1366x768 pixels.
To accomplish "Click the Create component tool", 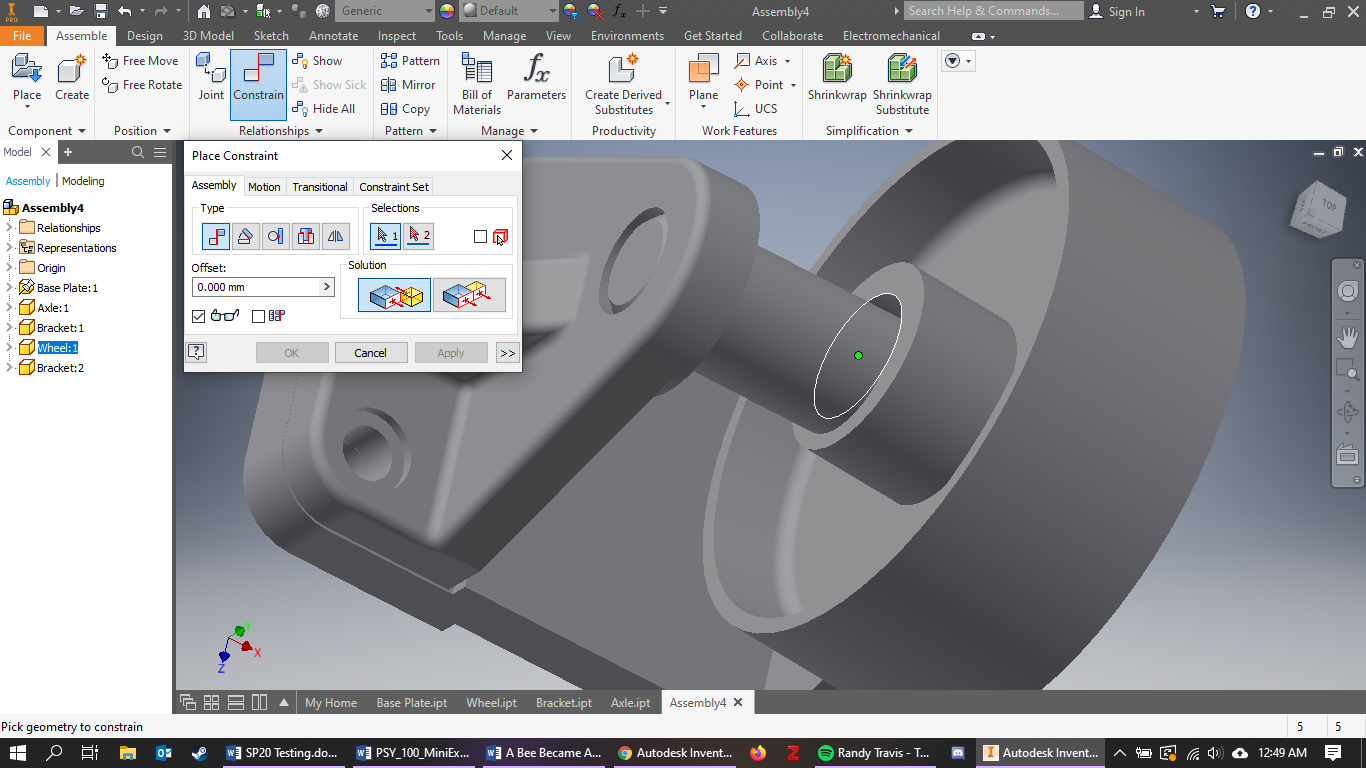I will click(x=72, y=77).
